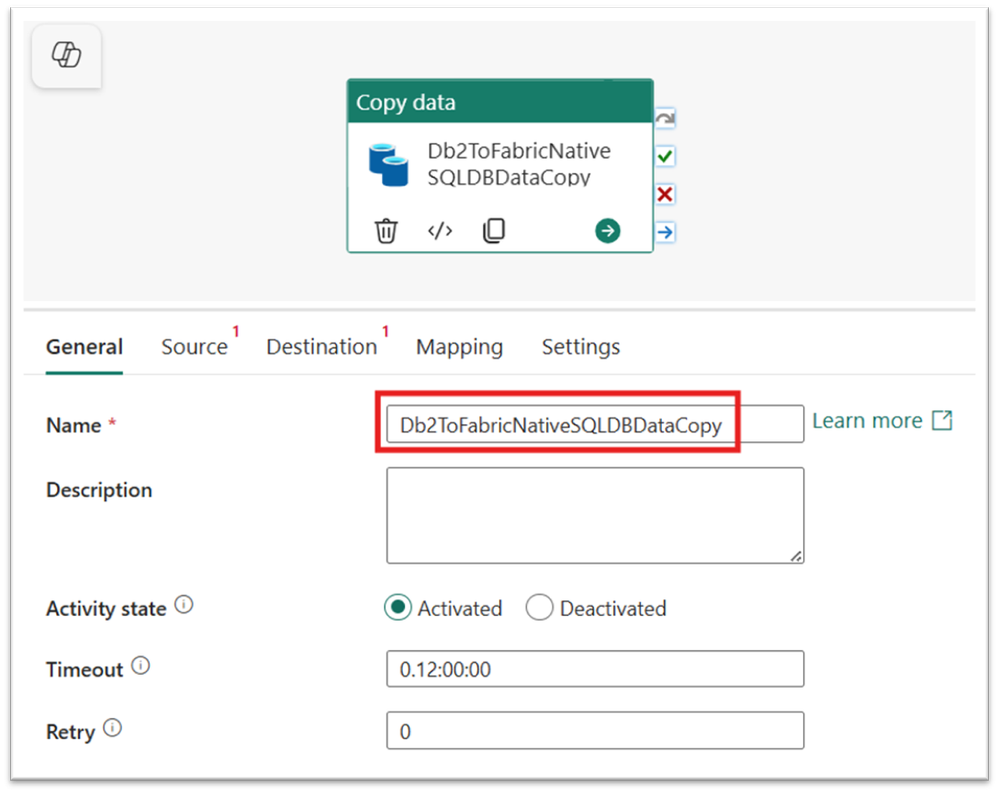This screenshot has width=999, height=793.
Task: Show Activity state info tooltip icon
Action: point(184,604)
